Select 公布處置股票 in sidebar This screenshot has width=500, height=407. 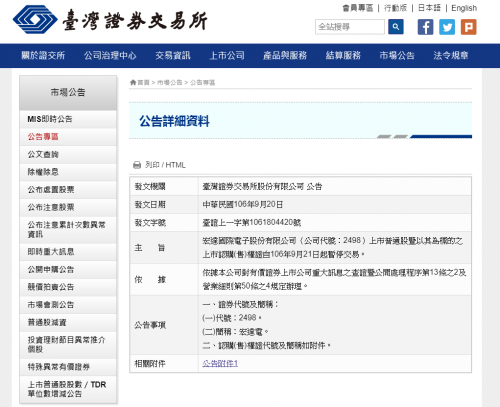click(x=68, y=190)
